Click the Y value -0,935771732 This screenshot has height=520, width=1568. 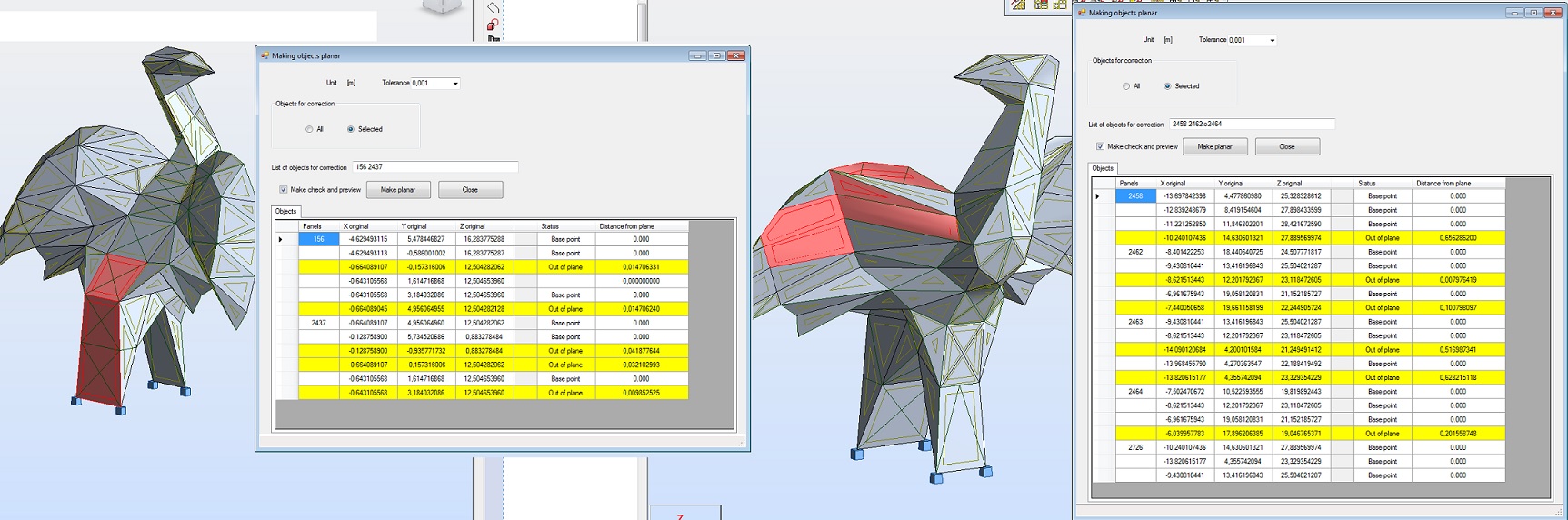pyautogui.click(x=427, y=351)
